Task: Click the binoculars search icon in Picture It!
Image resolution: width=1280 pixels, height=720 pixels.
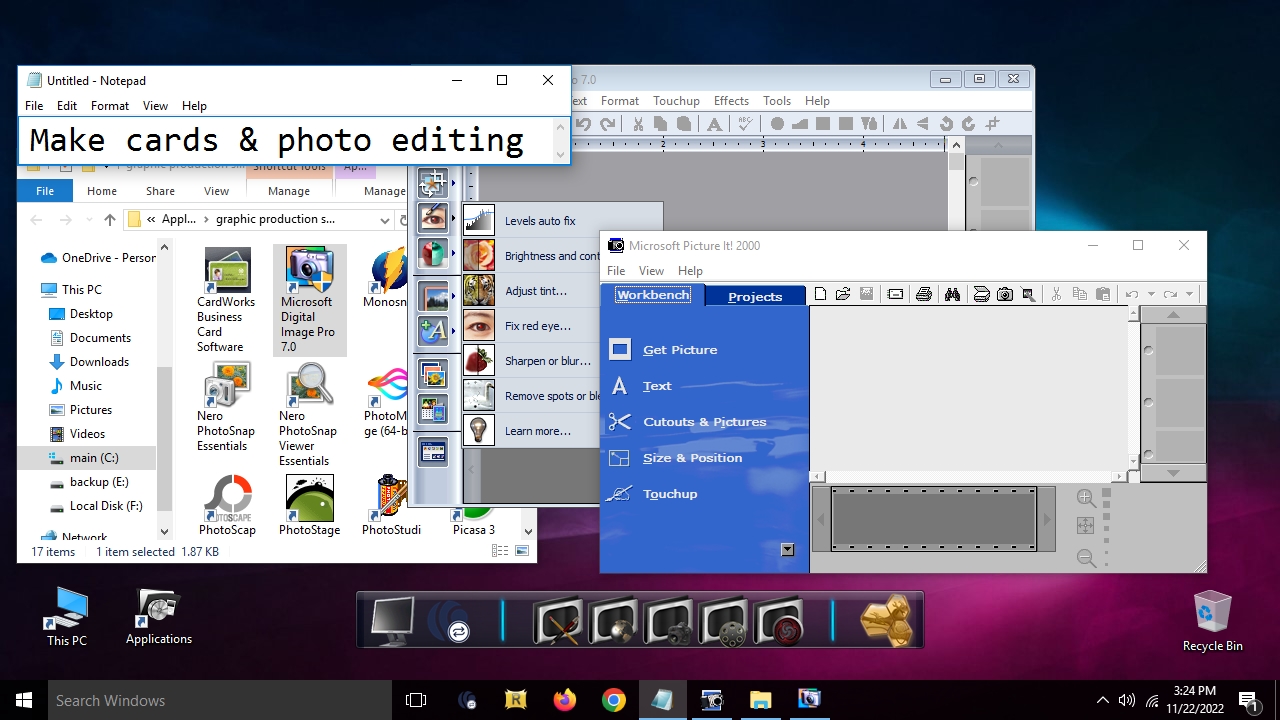Action: coord(952,294)
